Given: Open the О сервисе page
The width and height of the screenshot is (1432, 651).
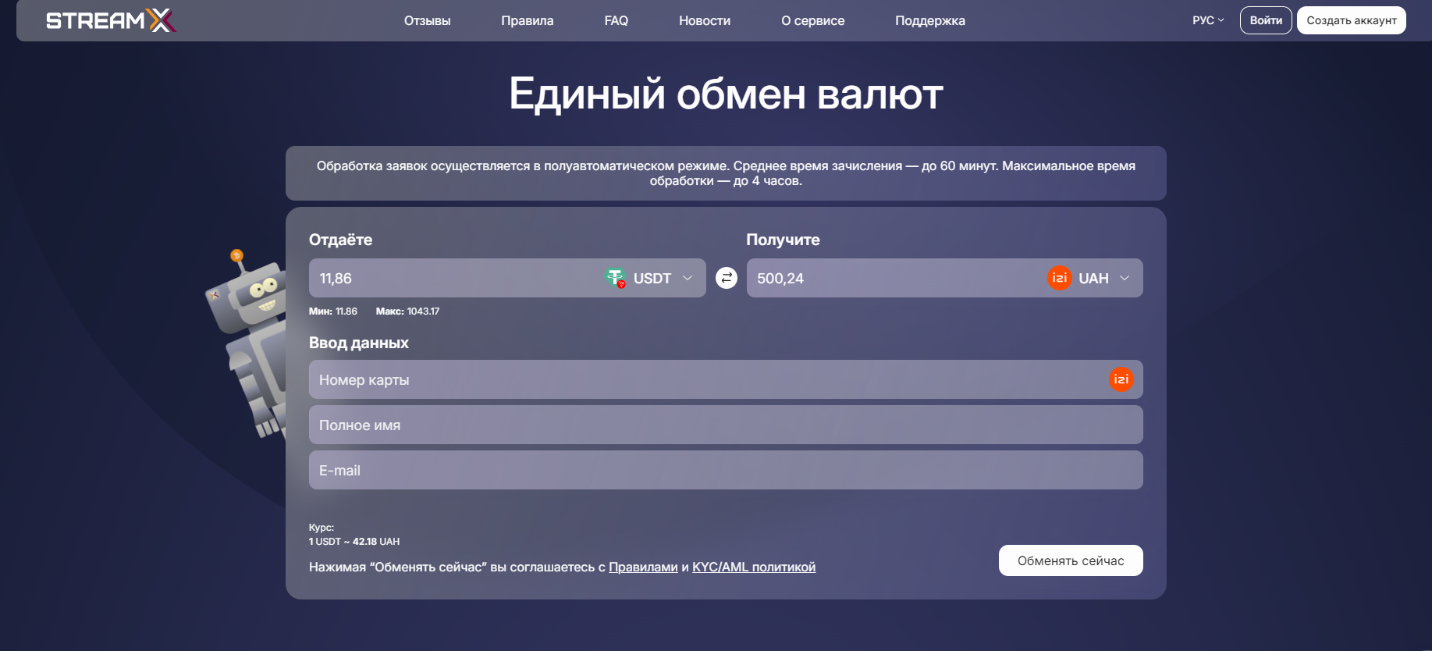Looking at the screenshot, I should click(x=812, y=19).
